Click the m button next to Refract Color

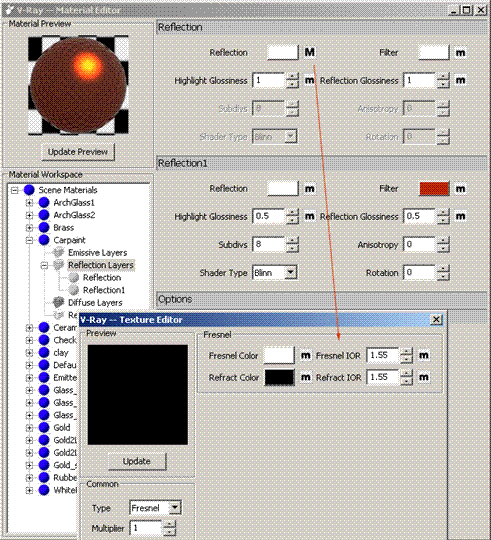[305, 377]
